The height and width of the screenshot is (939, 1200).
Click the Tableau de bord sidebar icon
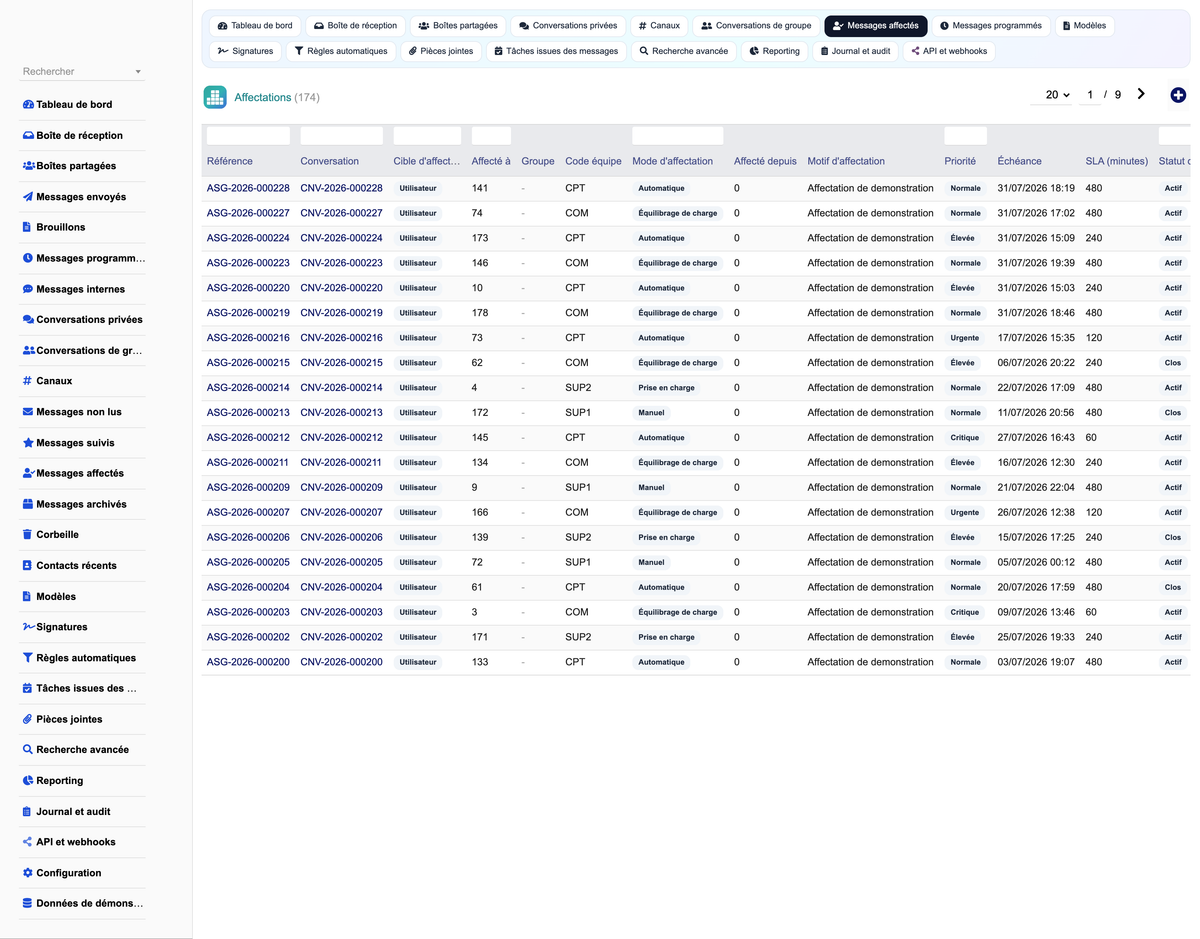28,105
